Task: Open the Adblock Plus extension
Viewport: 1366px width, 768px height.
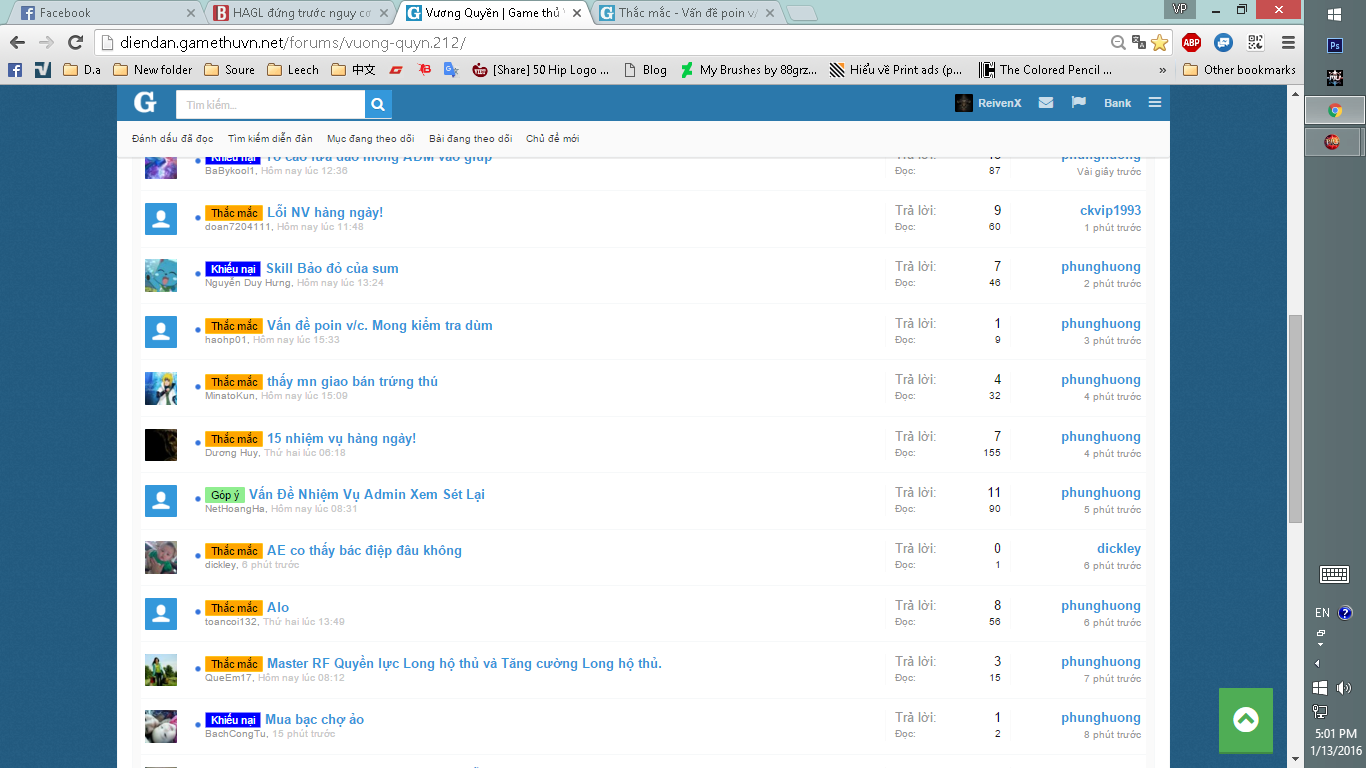Action: (x=1191, y=42)
